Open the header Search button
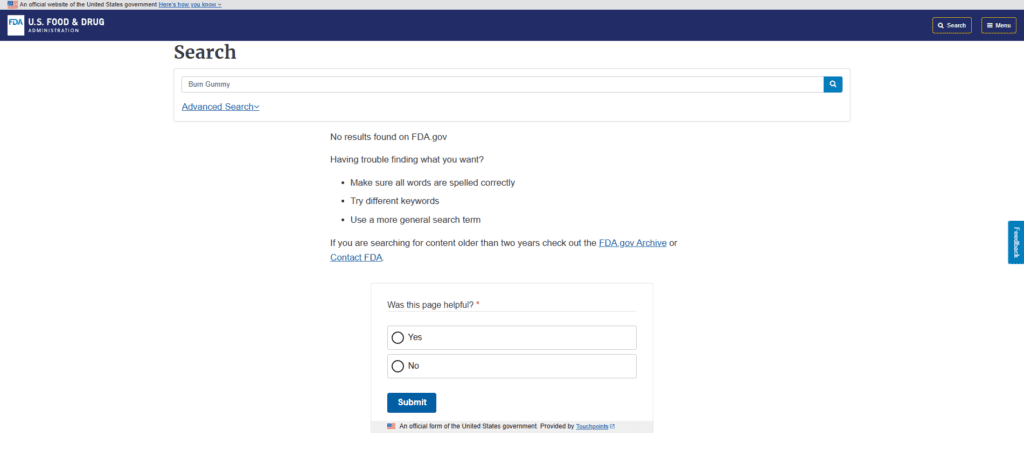This screenshot has height=451, width=1024. (952, 25)
